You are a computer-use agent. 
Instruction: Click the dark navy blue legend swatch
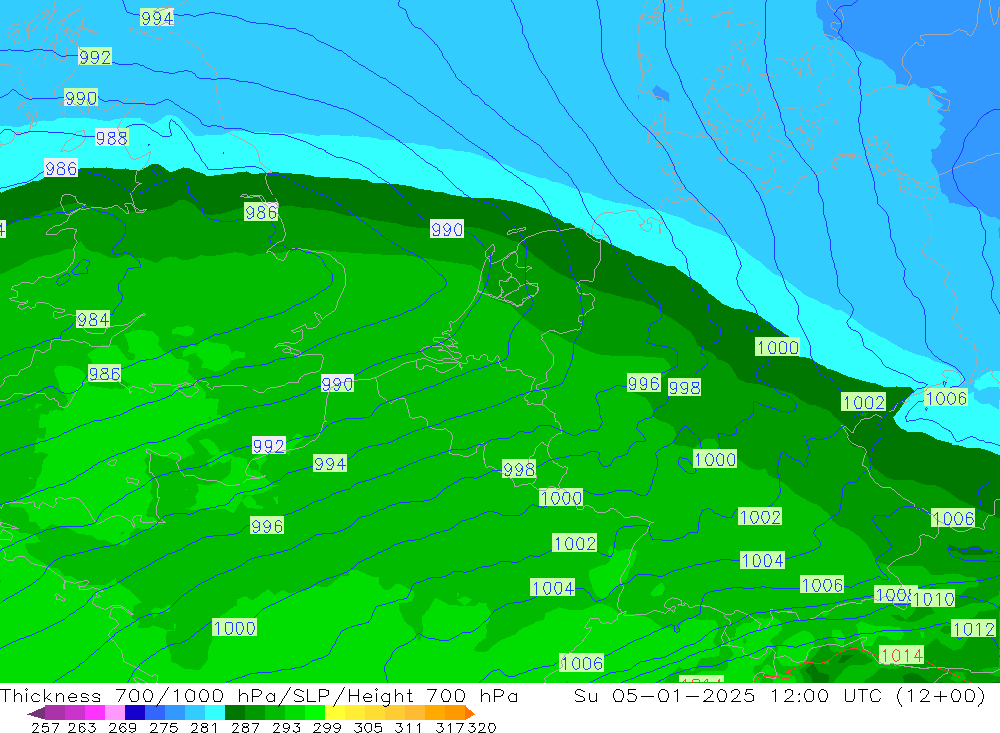click(x=135, y=713)
